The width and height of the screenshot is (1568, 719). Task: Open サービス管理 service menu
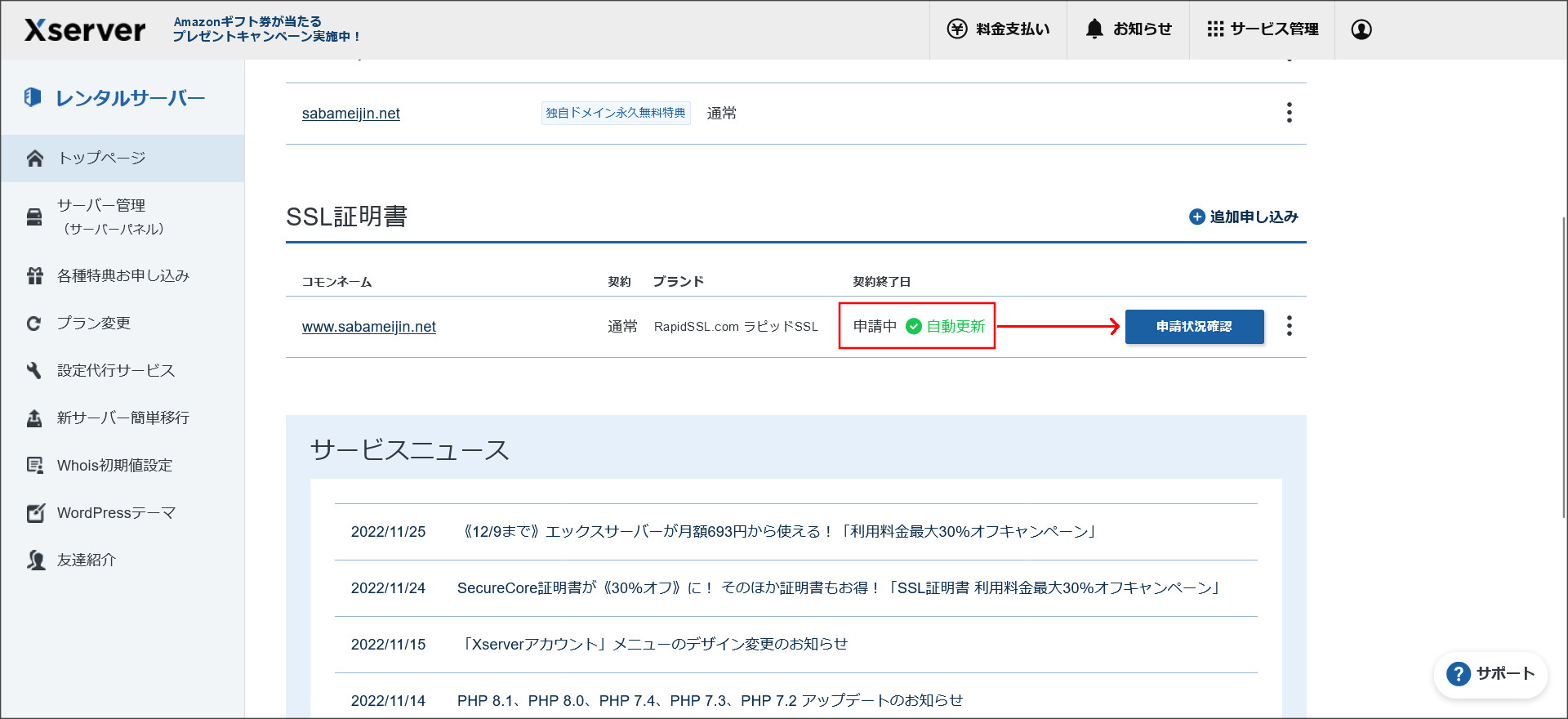click(x=1262, y=29)
